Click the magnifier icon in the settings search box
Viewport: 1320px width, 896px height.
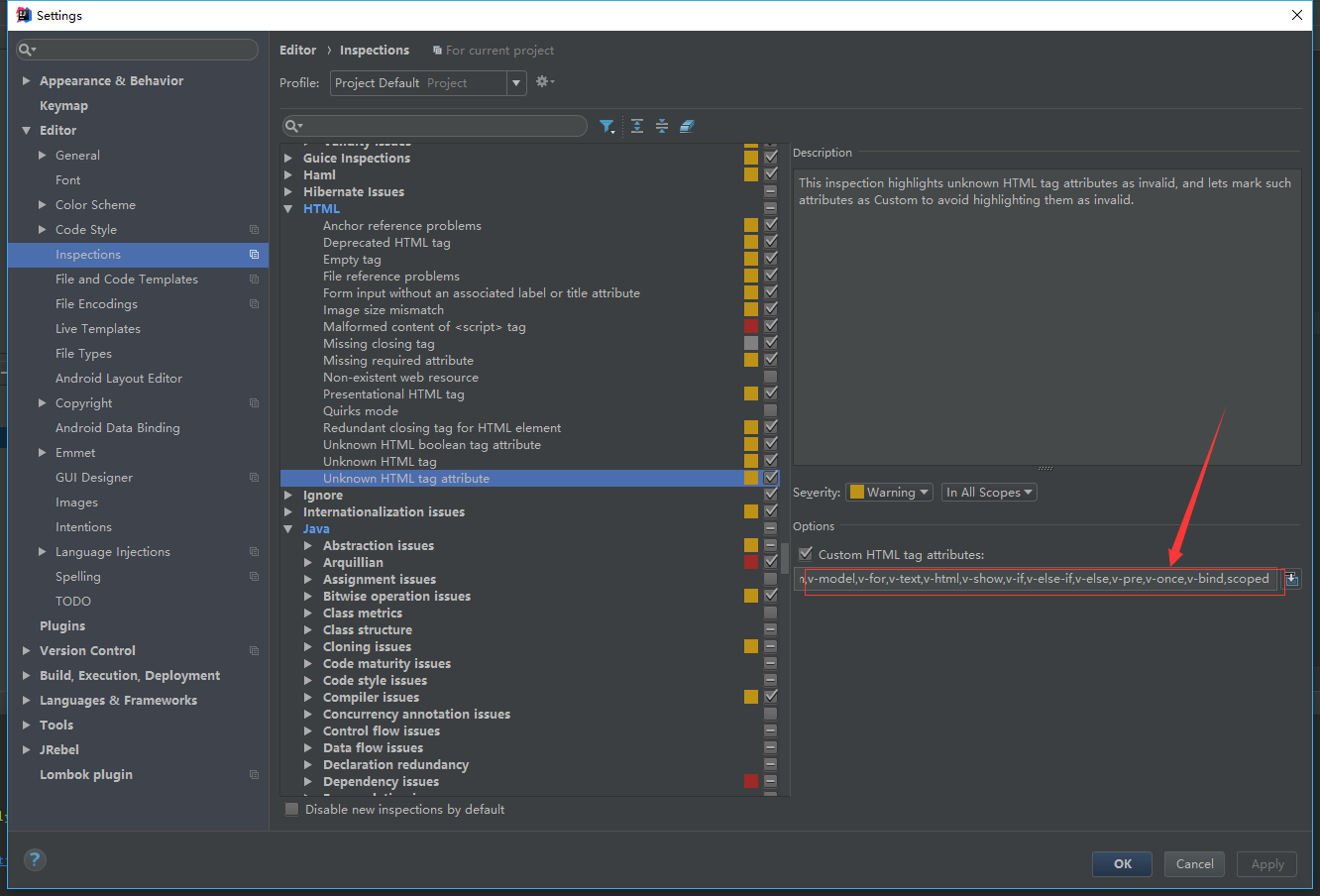coord(26,50)
